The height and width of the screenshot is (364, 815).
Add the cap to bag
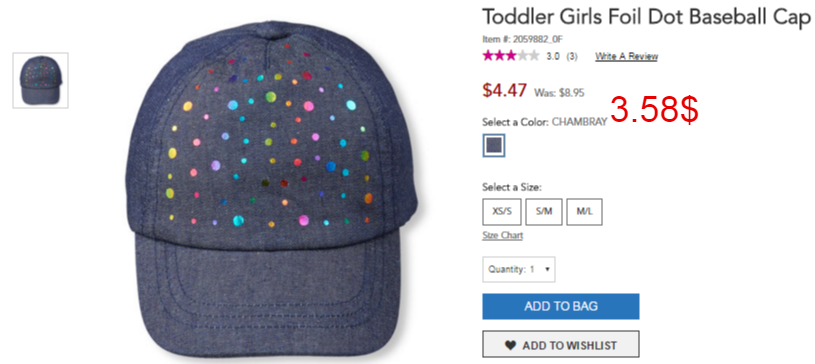coord(561,306)
